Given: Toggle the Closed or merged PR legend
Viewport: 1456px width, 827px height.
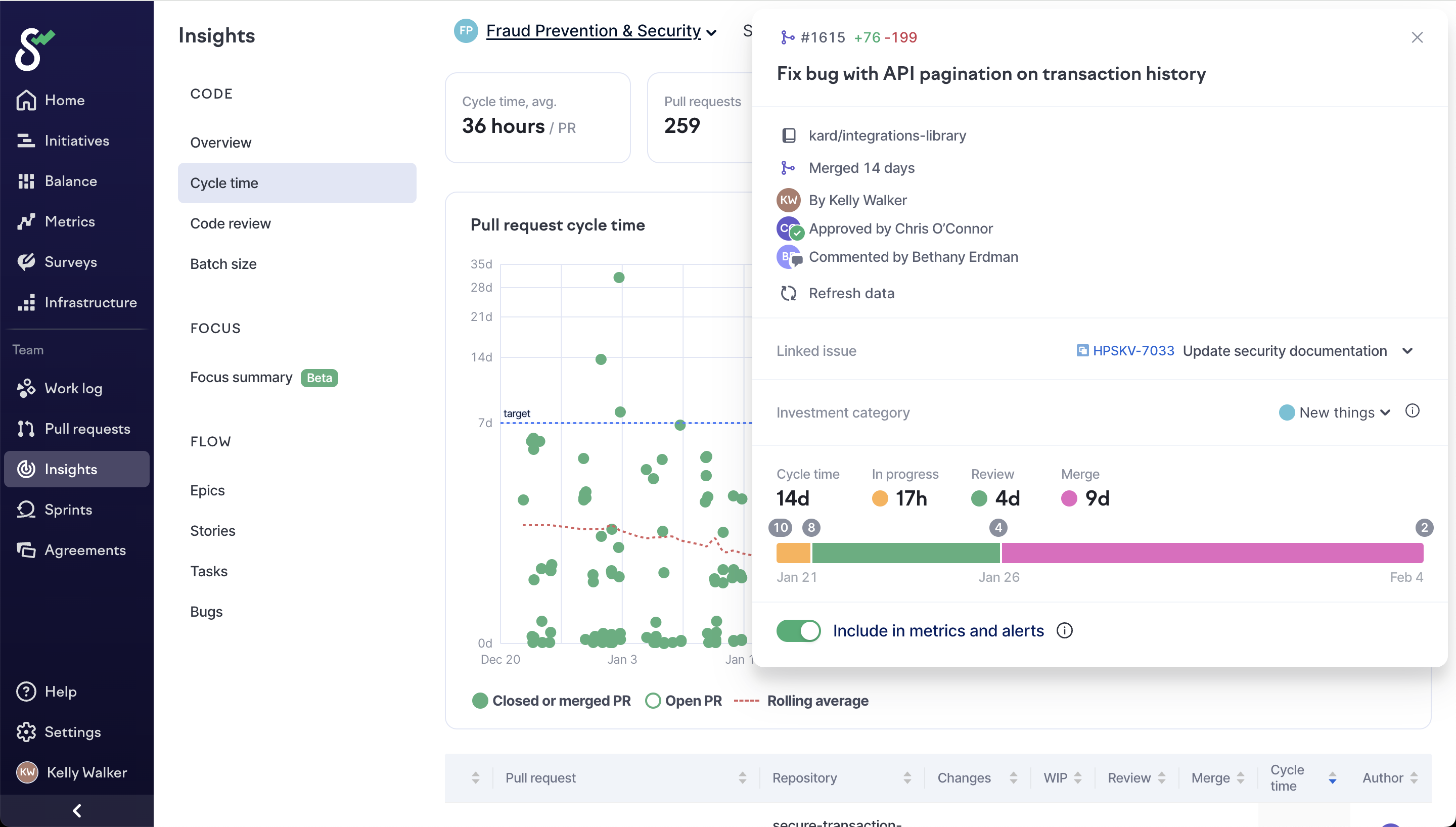Looking at the screenshot, I should [552, 701].
